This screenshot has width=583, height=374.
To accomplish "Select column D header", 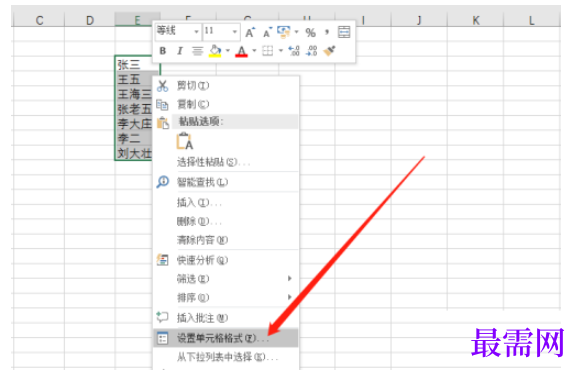I will [x=90, y=20].
